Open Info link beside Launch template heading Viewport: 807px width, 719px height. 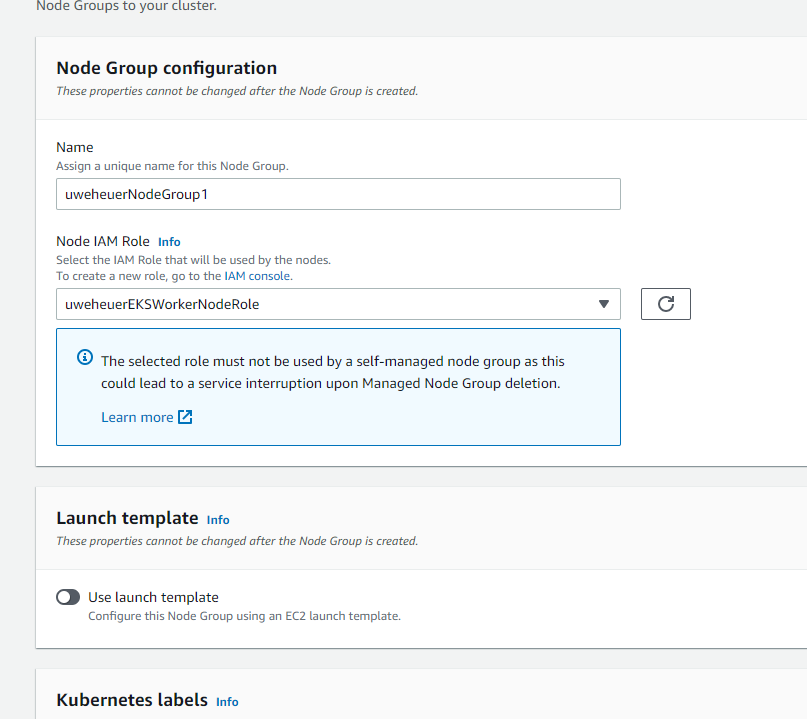coord(218,520)
